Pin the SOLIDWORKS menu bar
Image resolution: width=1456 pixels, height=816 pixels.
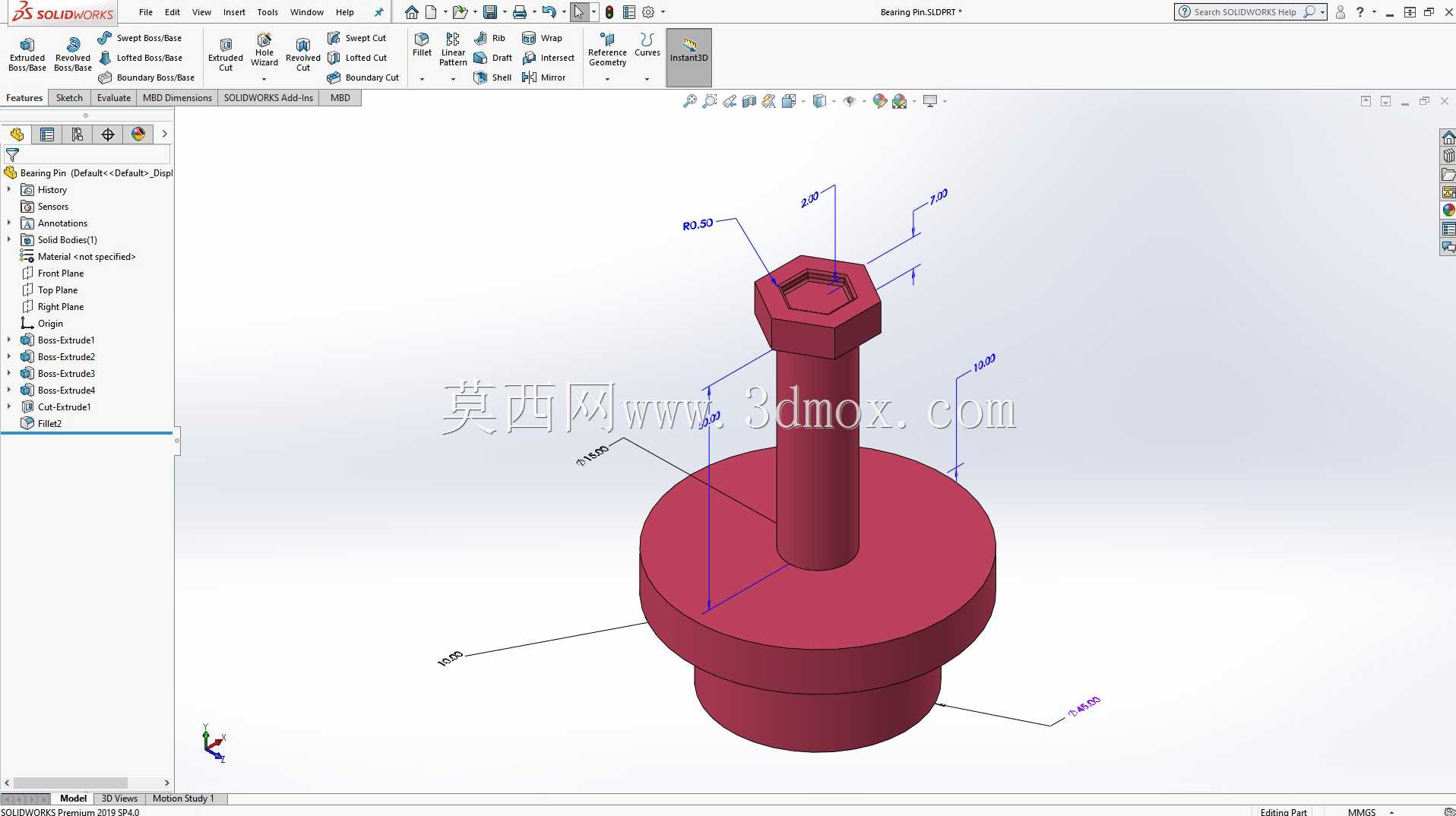378,12
